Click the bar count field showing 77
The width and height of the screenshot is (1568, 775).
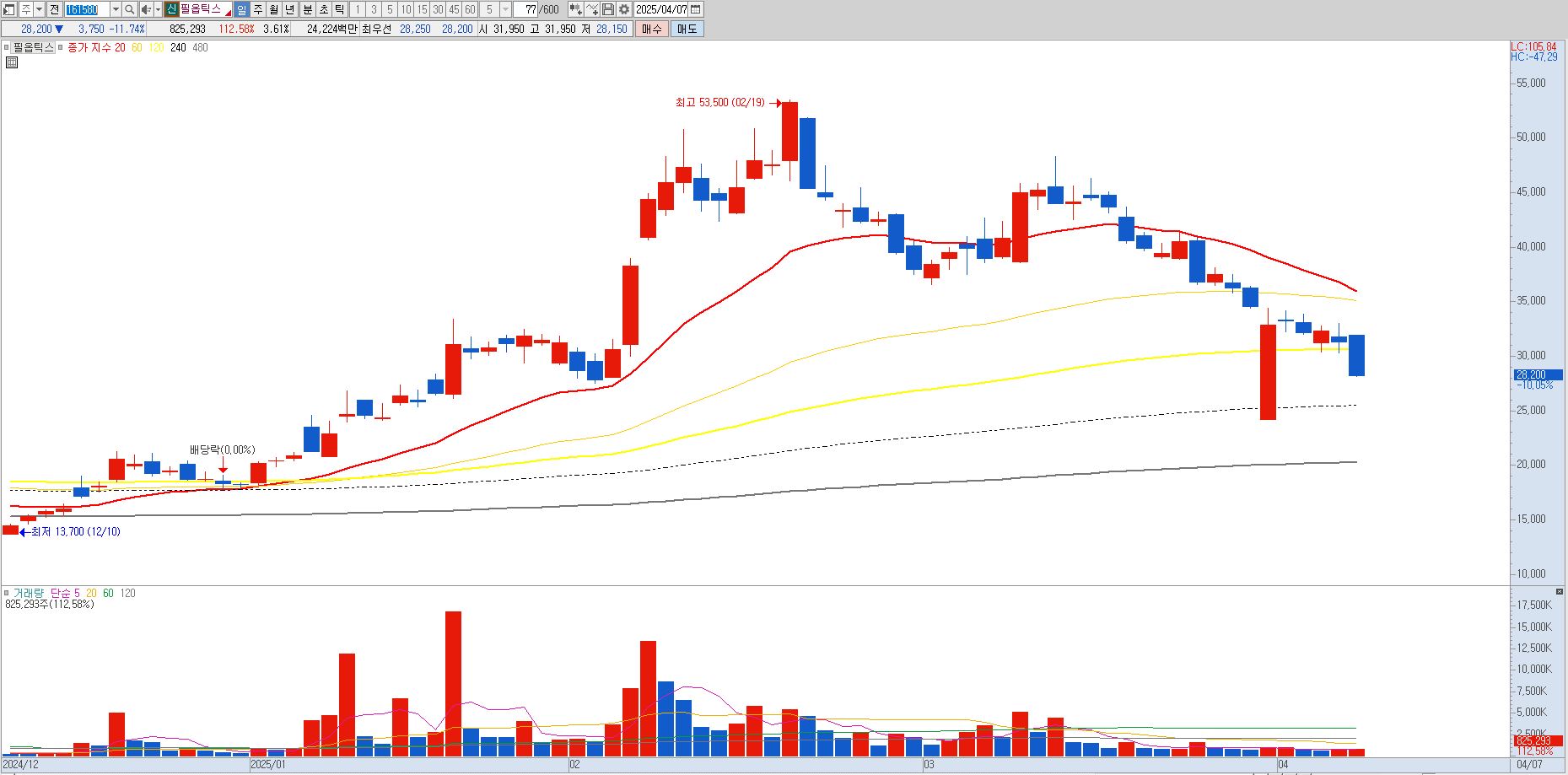(x=525, y=9)
